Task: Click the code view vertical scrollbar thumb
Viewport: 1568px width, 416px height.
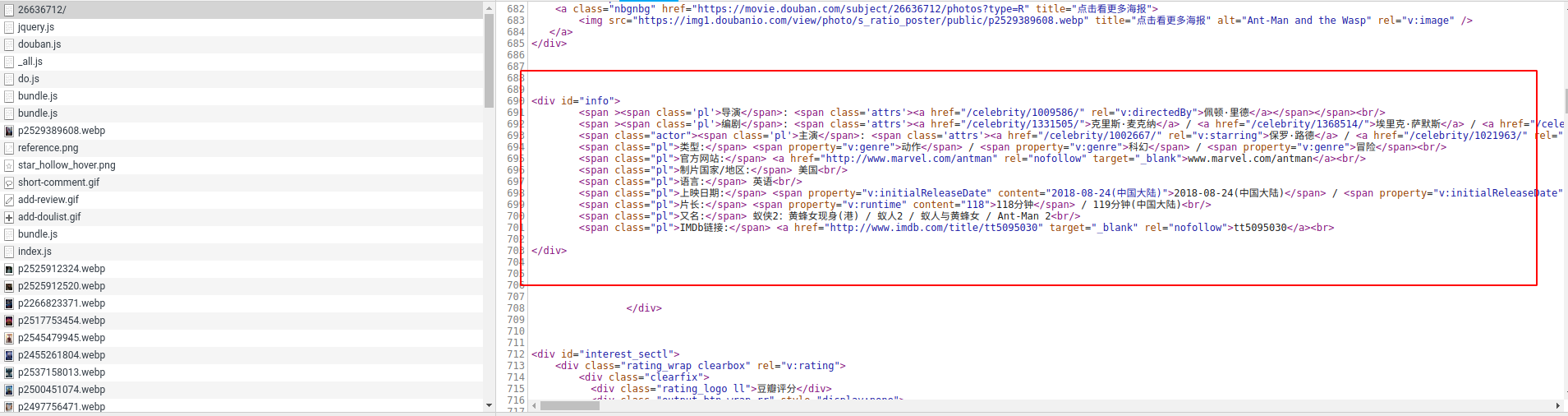Action: [x=1566, y=101]
